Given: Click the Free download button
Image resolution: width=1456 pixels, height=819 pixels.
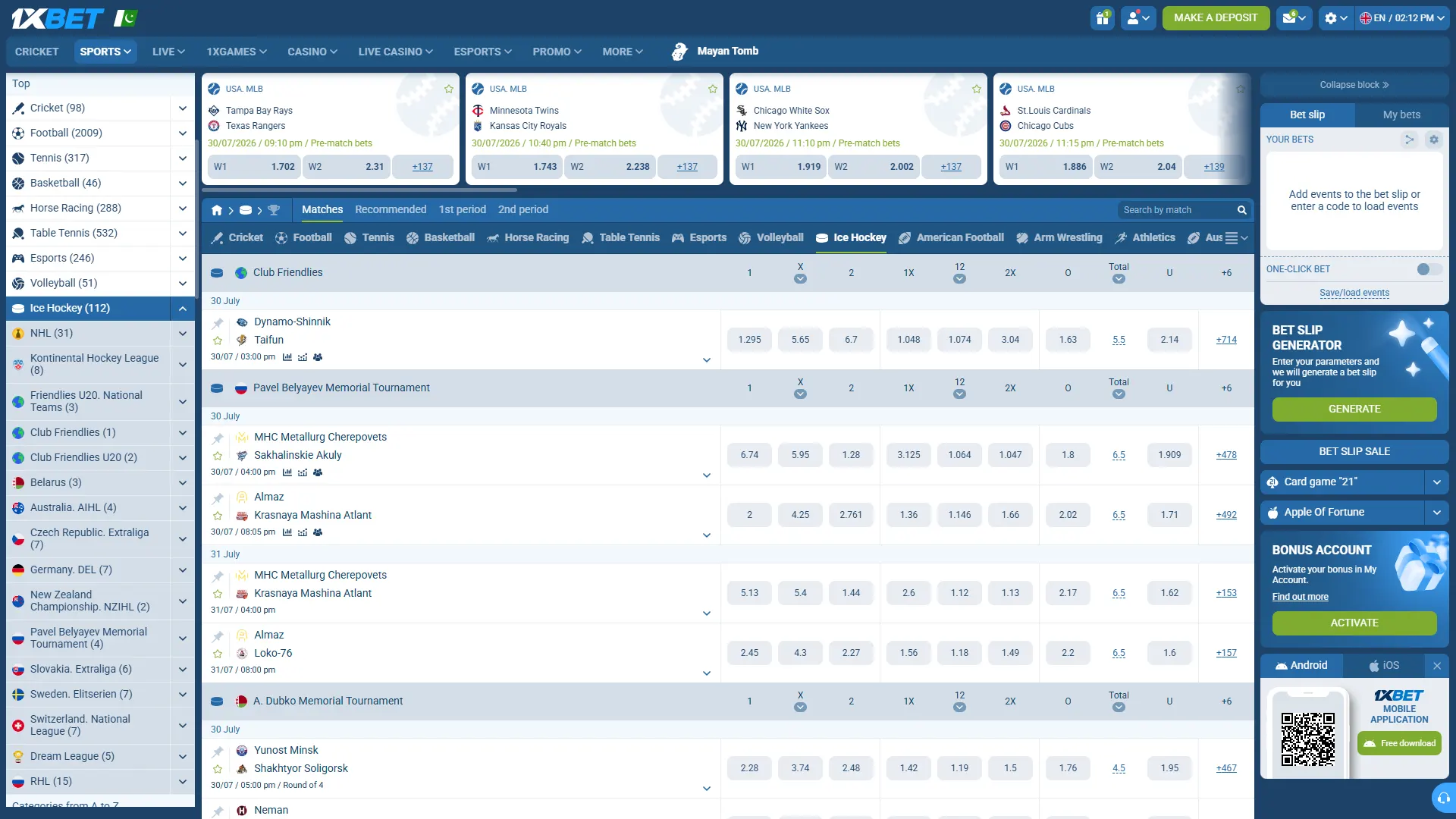Looking at the screenshot, I should coord(1399,744).
